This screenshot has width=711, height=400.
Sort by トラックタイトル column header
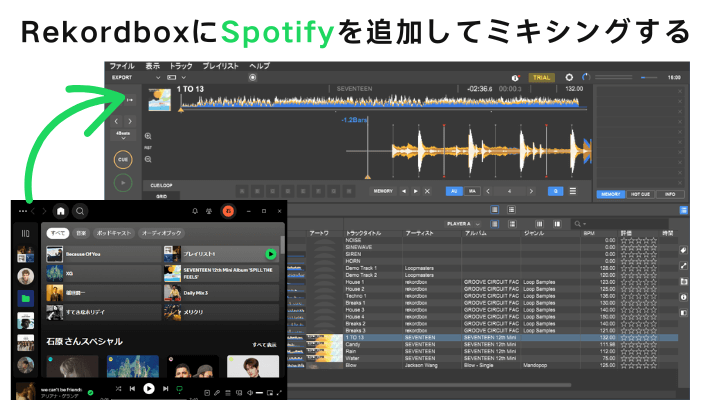(363, 233)
